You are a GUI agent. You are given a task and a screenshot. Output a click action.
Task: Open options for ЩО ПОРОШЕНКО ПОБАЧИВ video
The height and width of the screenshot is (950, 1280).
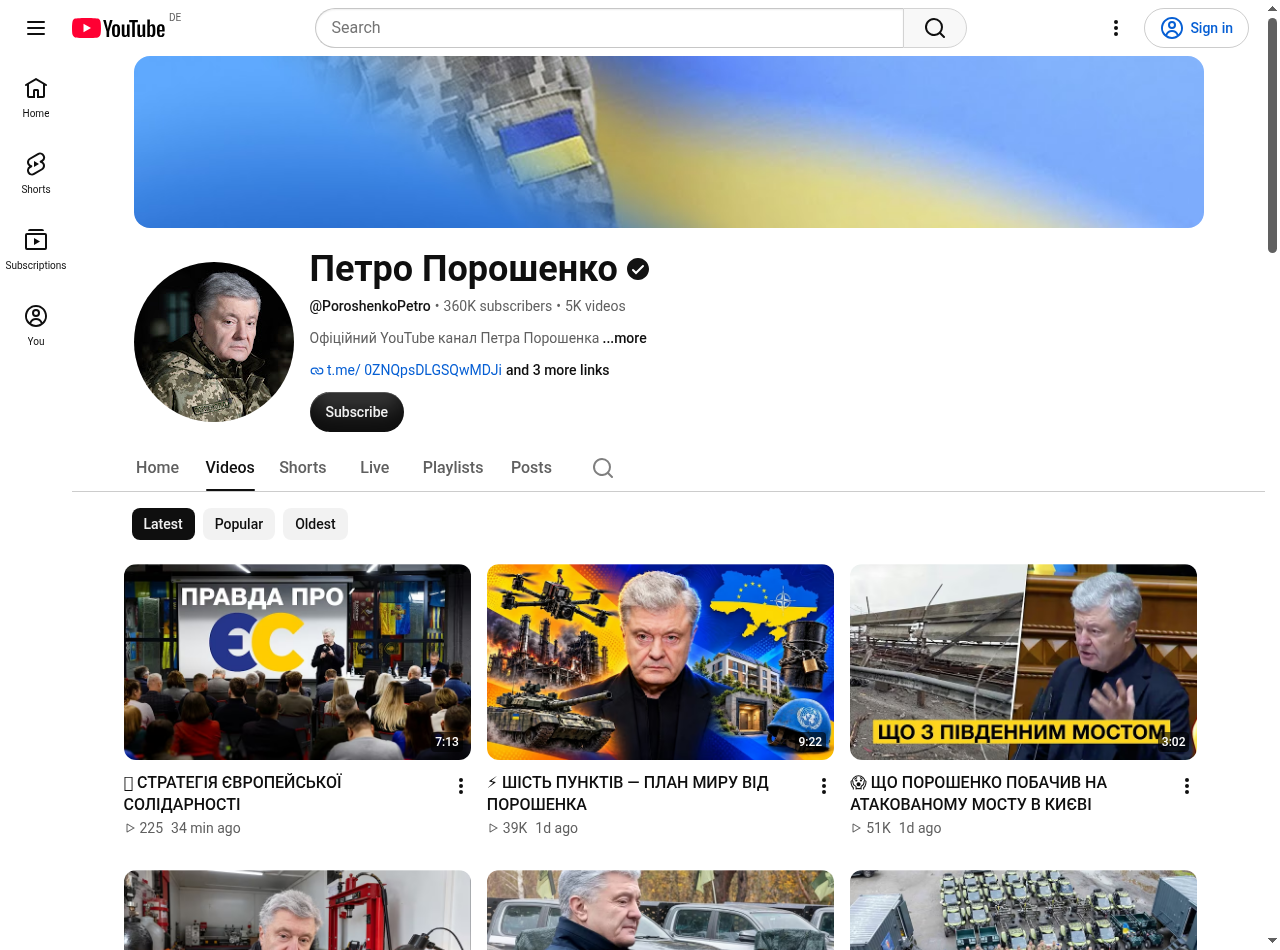1187,786
